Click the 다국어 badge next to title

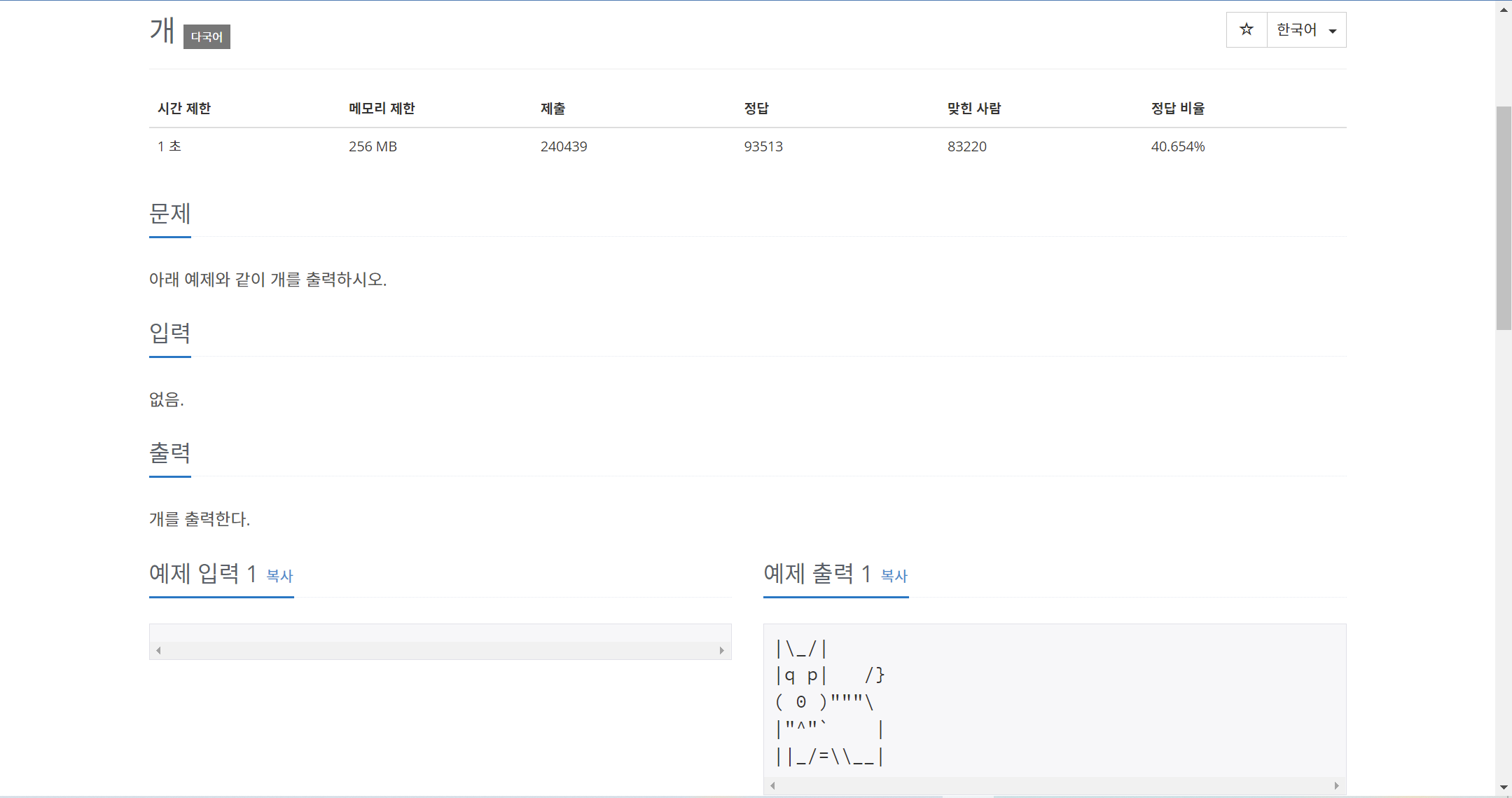[207, 36]
